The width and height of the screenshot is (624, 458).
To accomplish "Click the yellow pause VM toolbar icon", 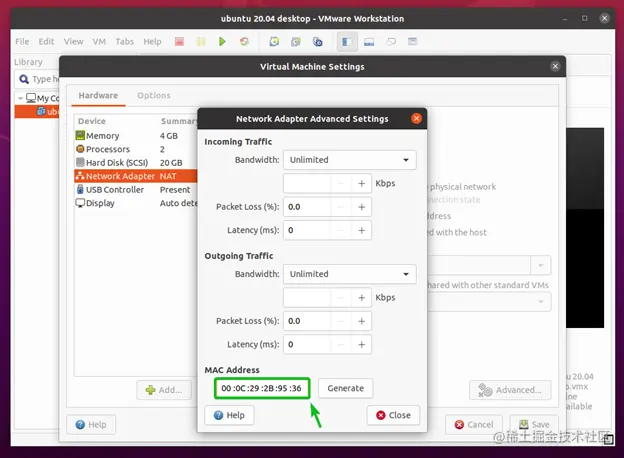I will [x=201, y=42].
